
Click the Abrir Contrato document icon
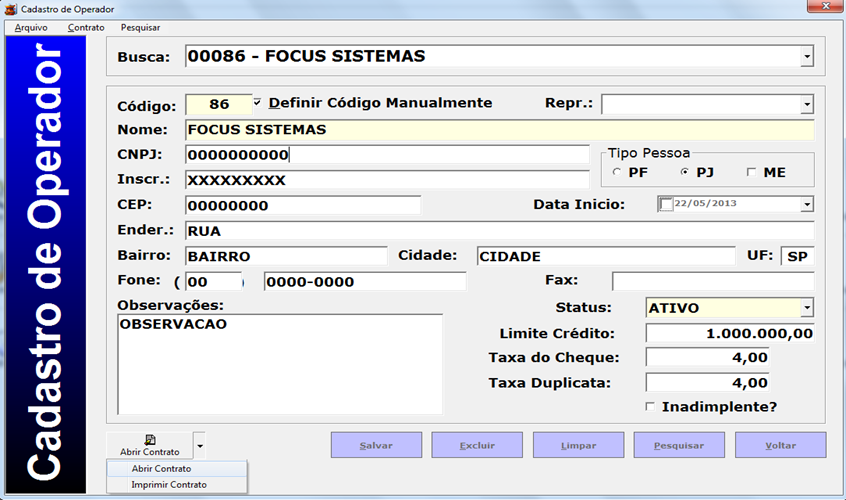[150, 440]
